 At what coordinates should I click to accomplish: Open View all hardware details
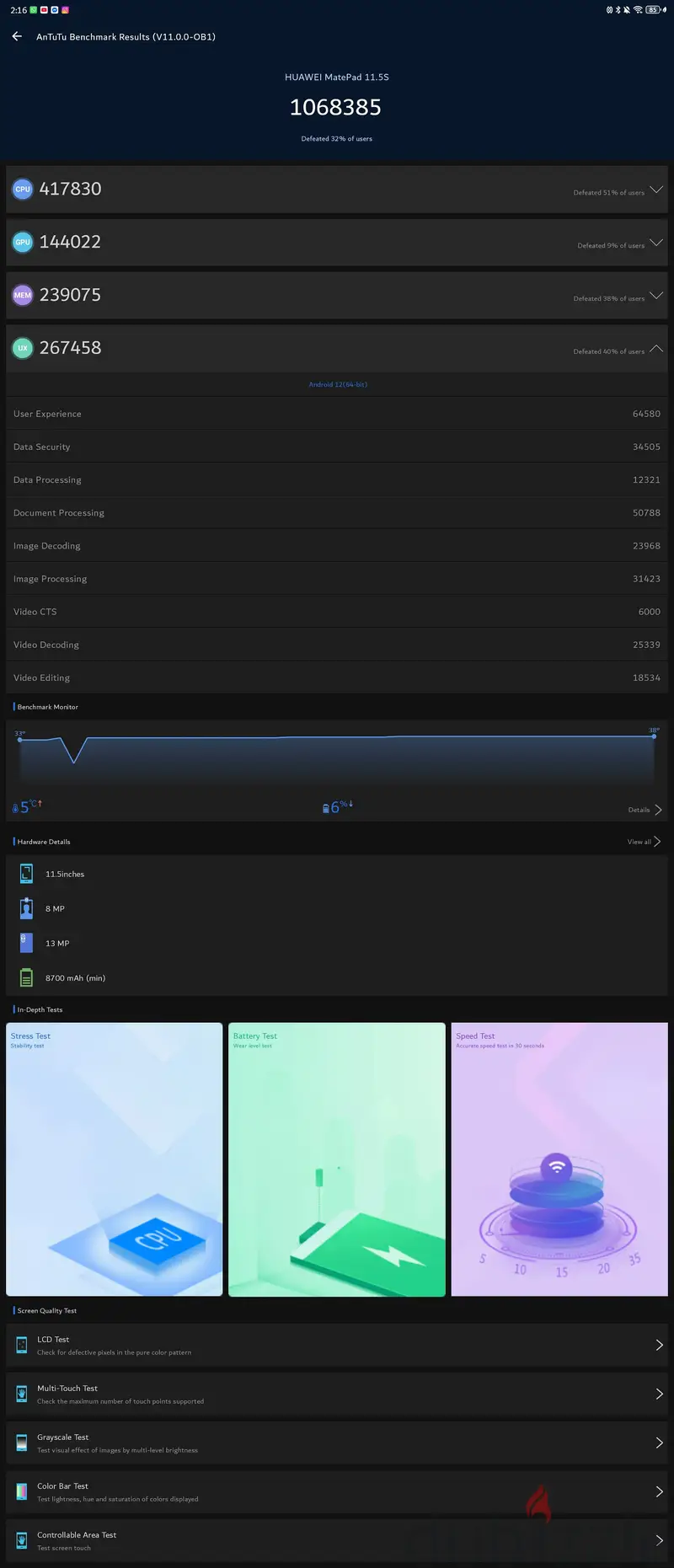pyautogui.click(x=639, y=842)
